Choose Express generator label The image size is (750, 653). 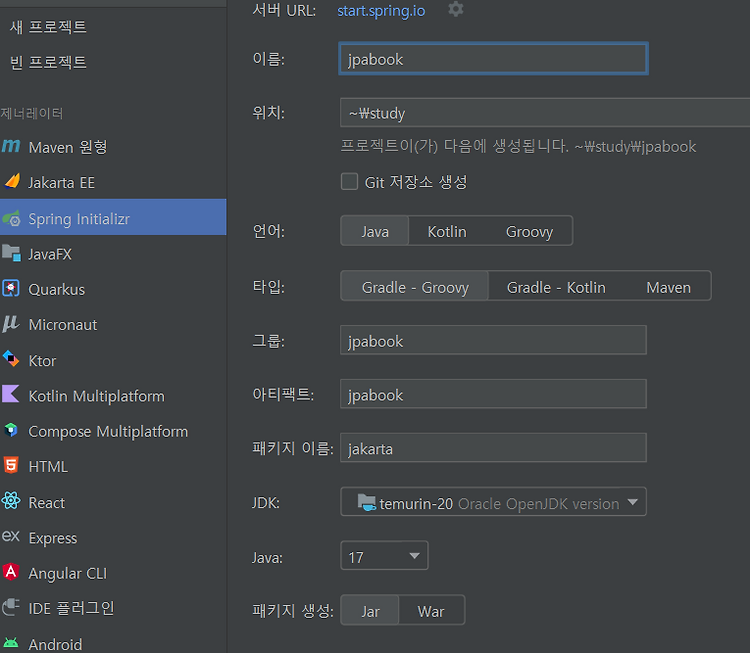pyautogui.click(x=53, y=538)
